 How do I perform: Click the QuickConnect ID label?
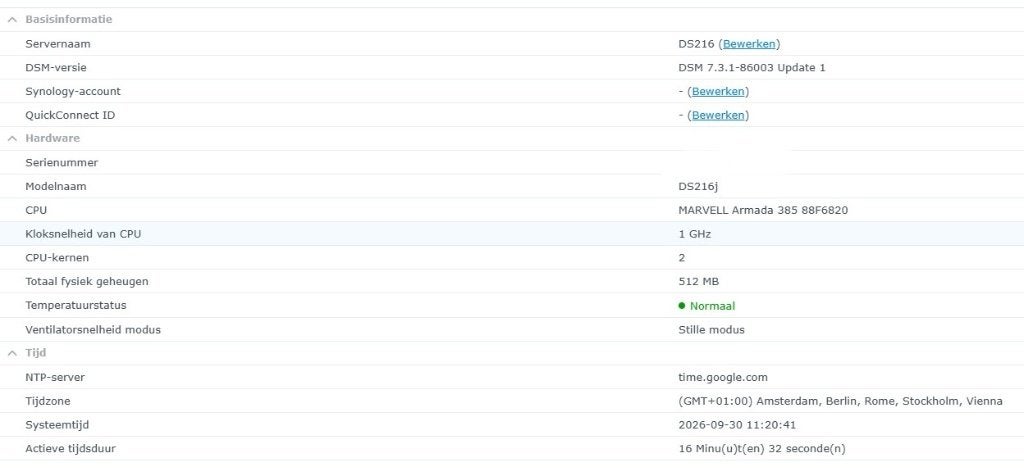[70, 115]
